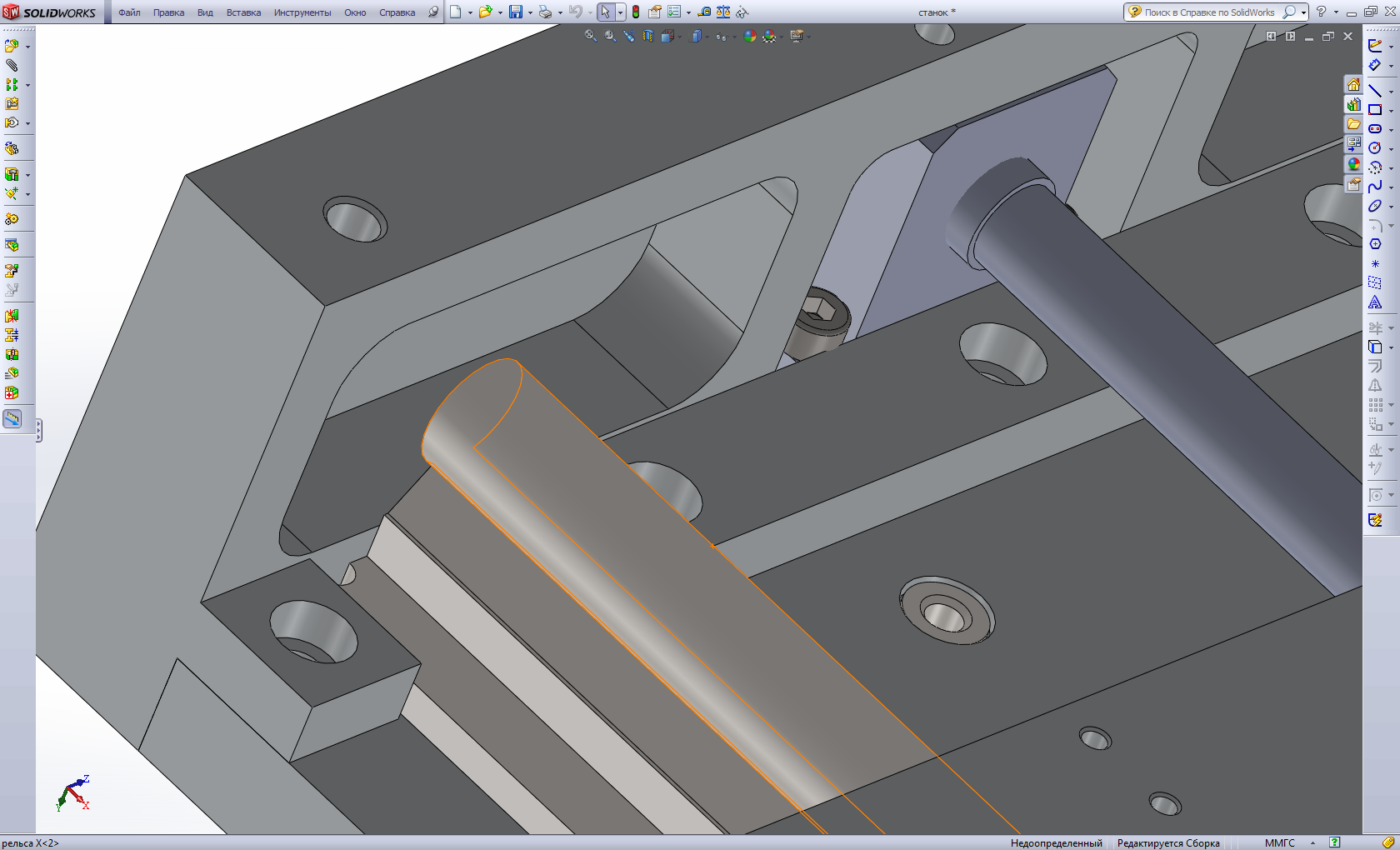This screenshot has height=850, width=1400.
Task: Select the Polygon sketch tool
Action: (1375, 244)
